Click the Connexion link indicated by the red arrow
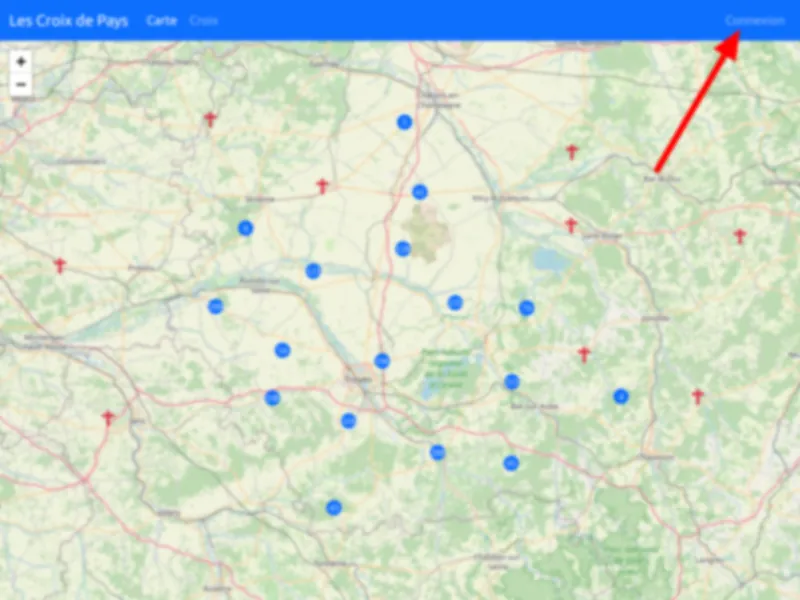 (x=755, y=20)
